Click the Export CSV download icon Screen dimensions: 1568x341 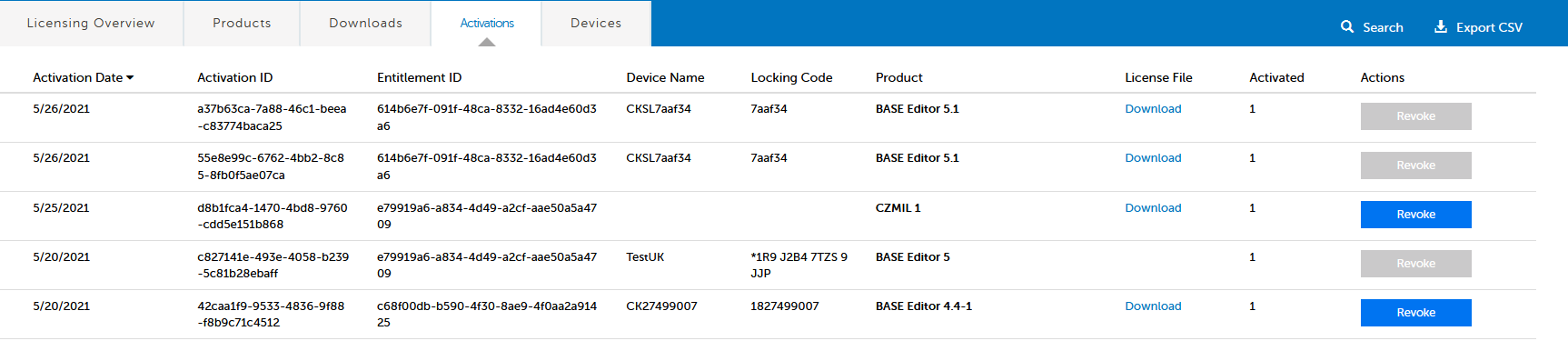1441,26
